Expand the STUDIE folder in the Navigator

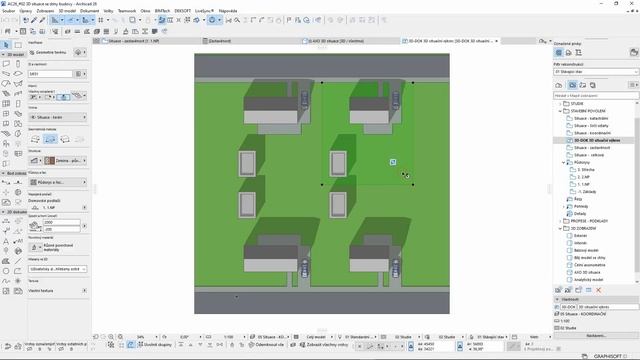pyautogui.click(x=560, y=104)
